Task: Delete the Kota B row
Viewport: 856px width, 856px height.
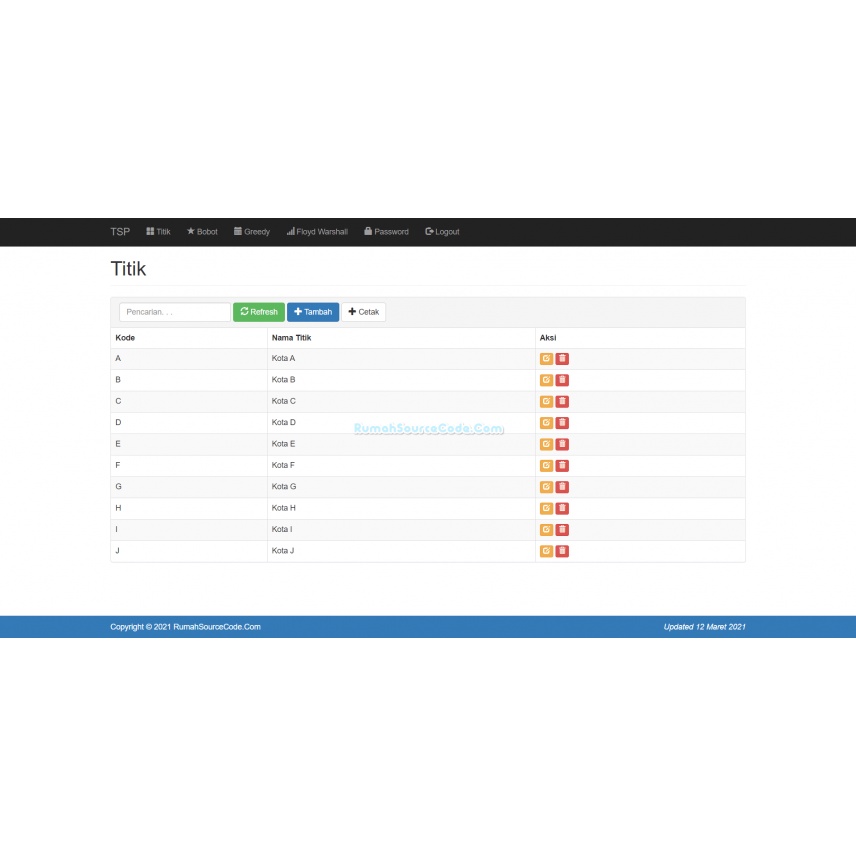Action: coord(562,380)
